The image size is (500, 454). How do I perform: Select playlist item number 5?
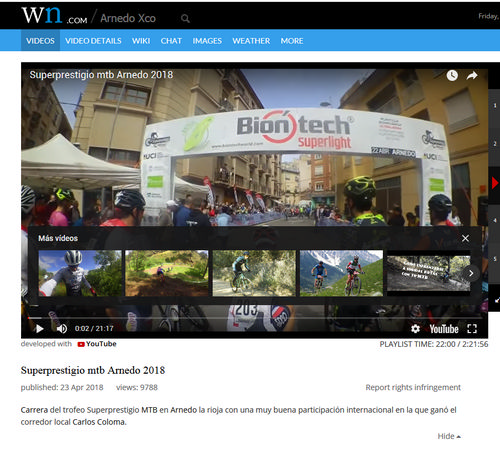click(495, 259)
